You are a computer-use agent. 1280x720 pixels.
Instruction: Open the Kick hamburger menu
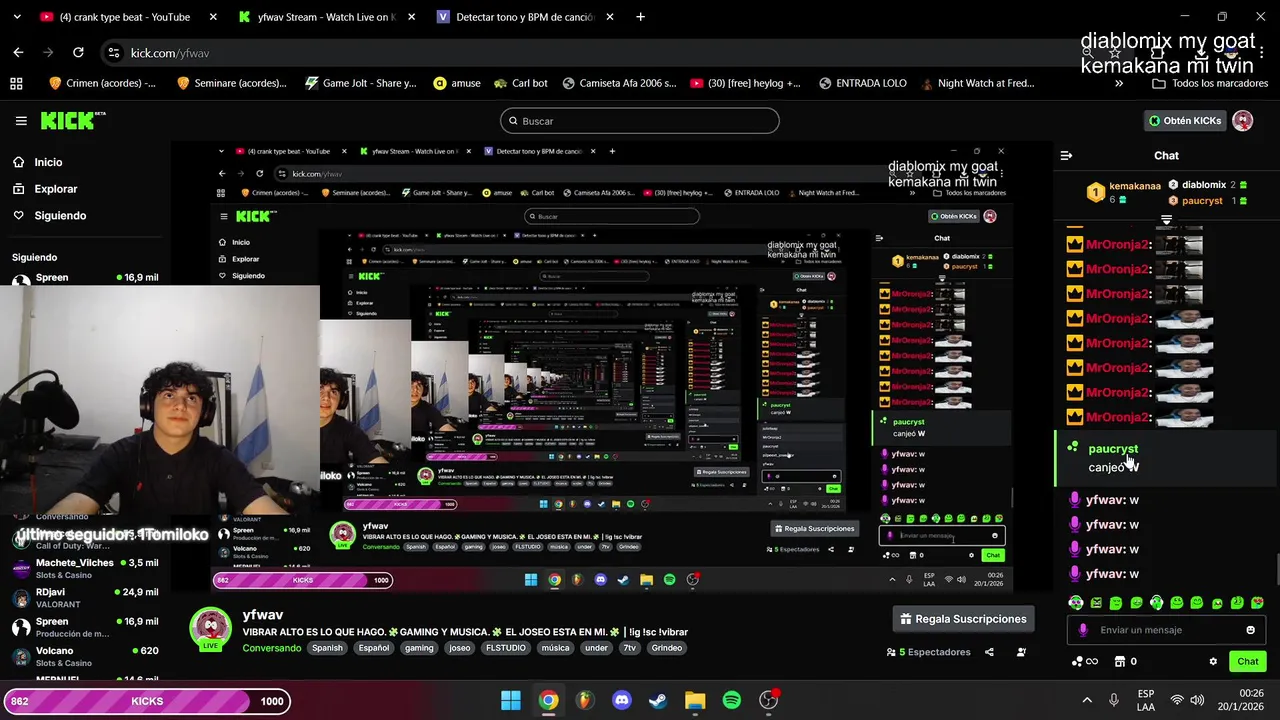(x=21, y=121)
